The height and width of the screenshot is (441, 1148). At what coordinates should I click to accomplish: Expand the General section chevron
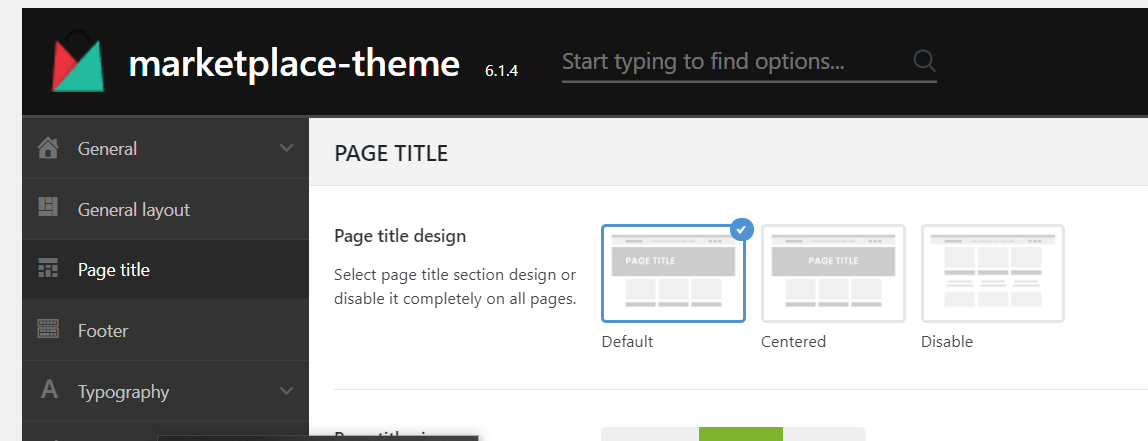(x=286, y=149)
